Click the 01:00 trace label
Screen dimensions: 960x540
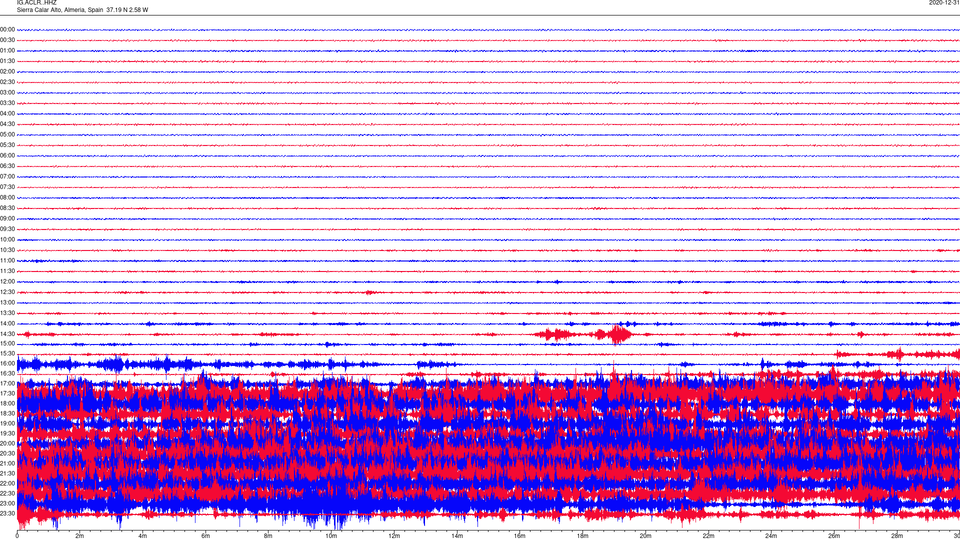[x=7, y=51]
